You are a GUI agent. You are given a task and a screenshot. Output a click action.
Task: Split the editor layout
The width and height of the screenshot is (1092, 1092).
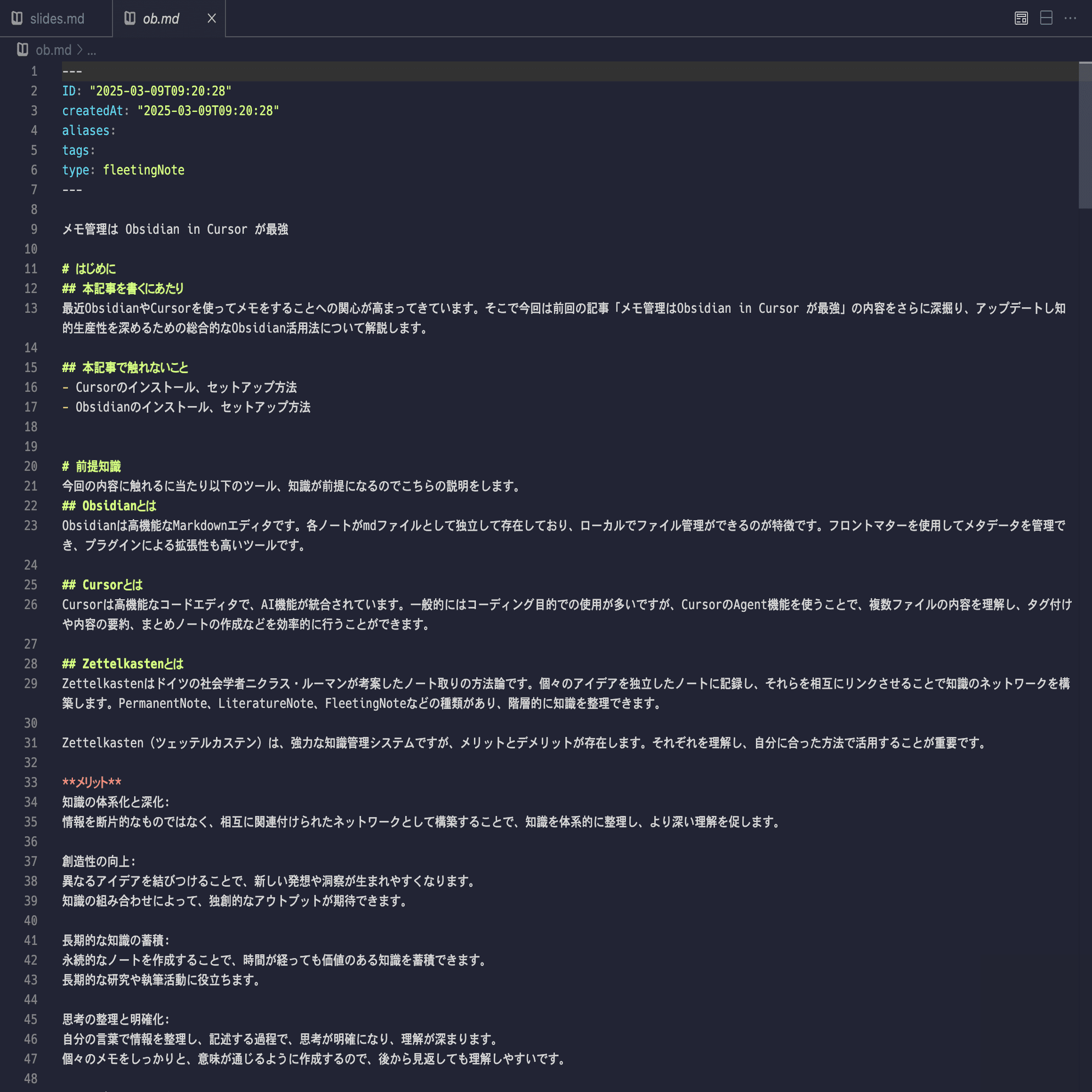click(x=1046, y=18)
